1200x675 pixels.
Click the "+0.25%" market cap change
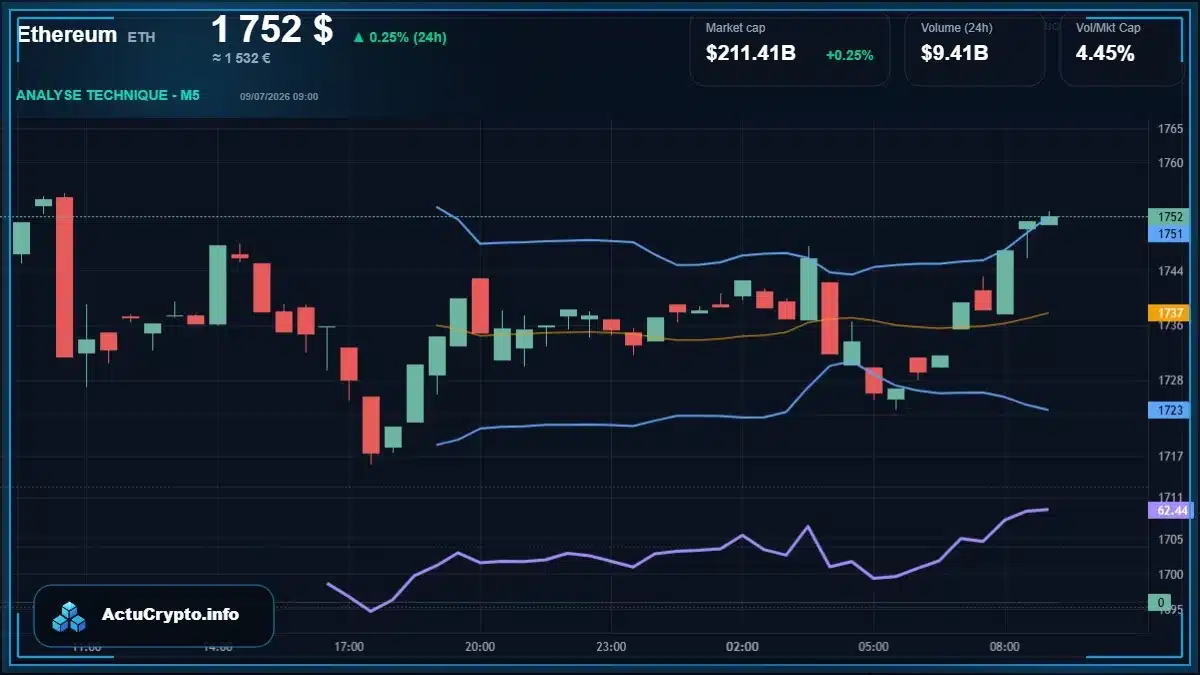(849, 55)
